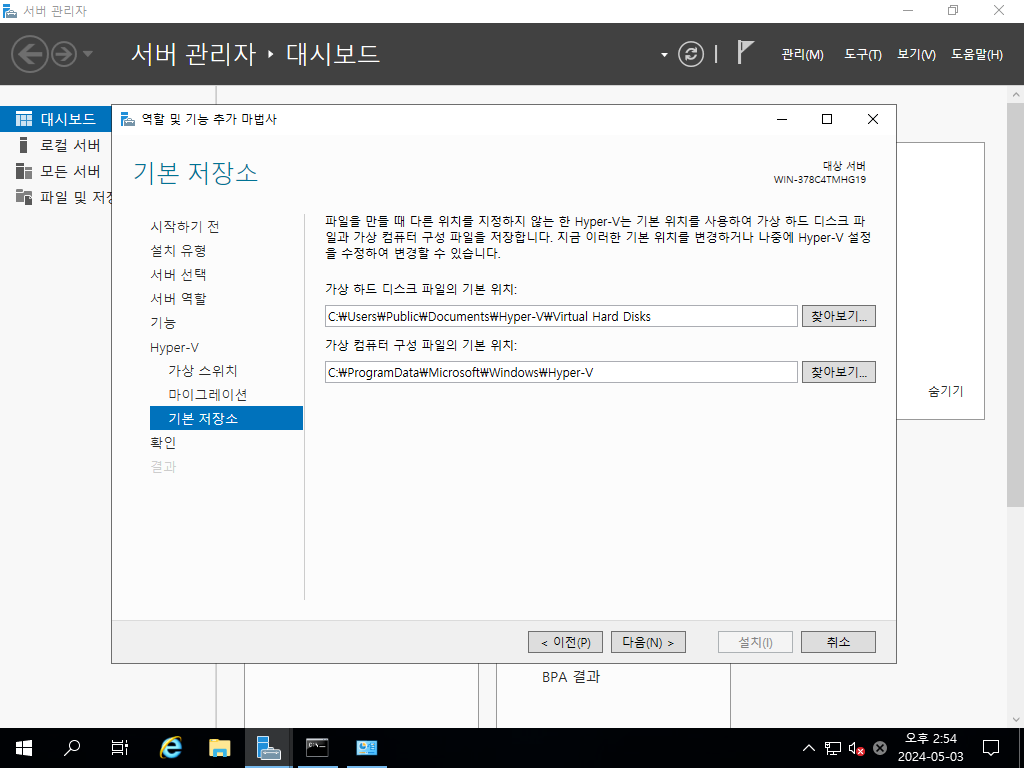1024x768 pixels.
Task: Go to 서버 역할 wizard step
Action: pos(178,298)
